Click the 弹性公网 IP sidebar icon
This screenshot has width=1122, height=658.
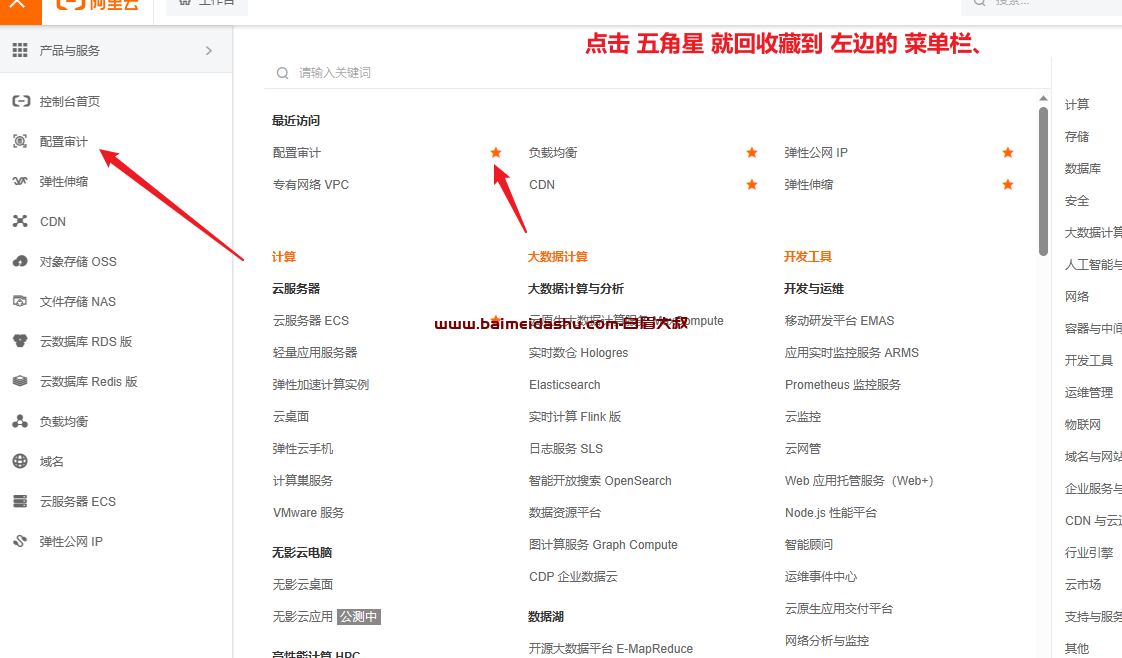[x=20, y=541]
